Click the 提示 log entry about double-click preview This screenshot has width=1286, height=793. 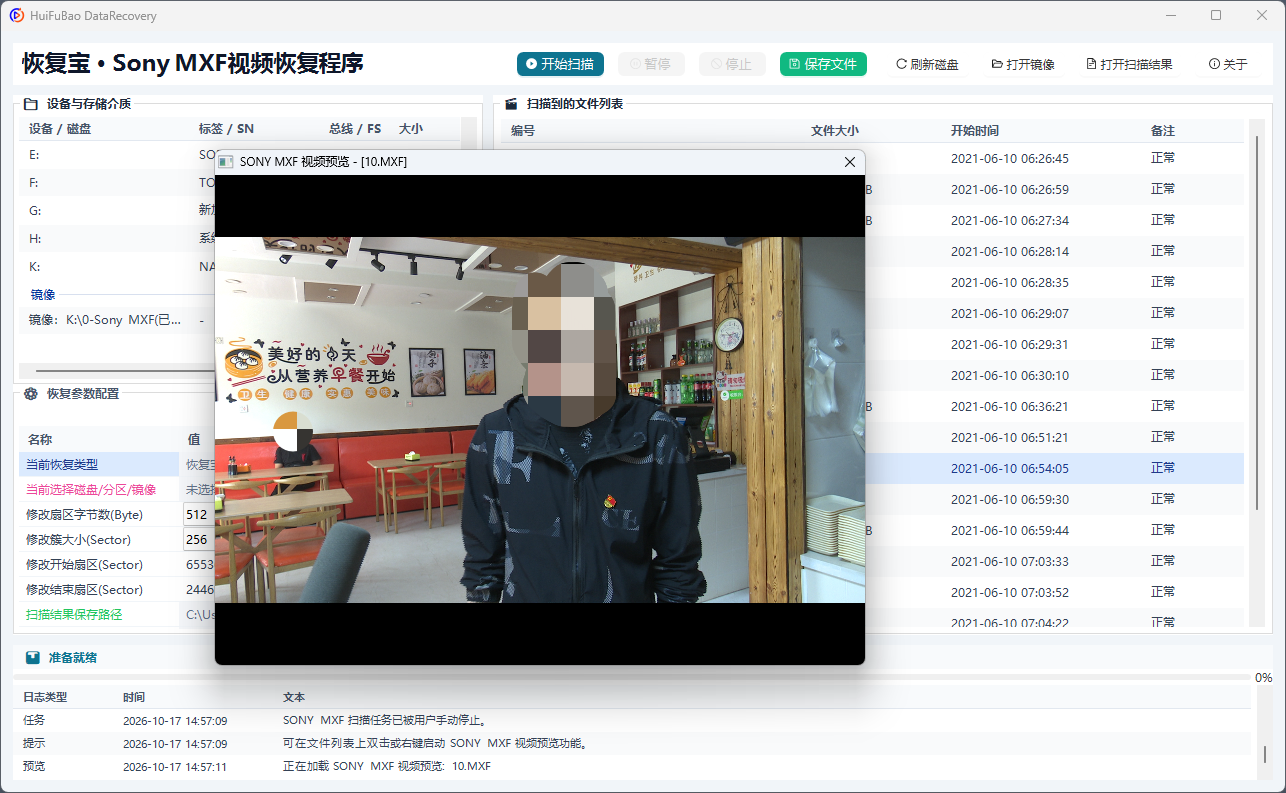coord(632,743)
